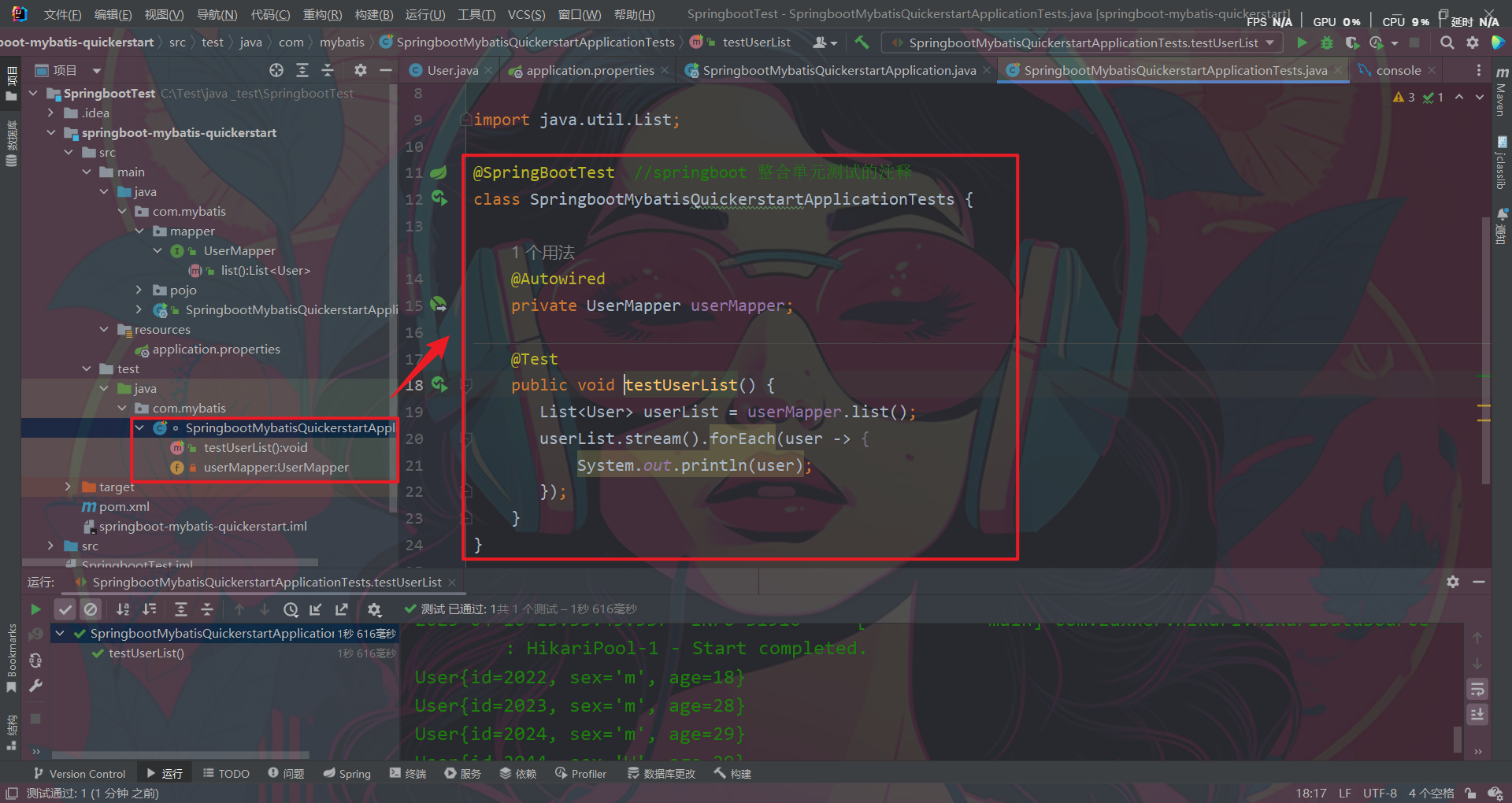Hide the Project panel with the minus icon
This screenshot has width=1512, height=803.
click(385, 70)
